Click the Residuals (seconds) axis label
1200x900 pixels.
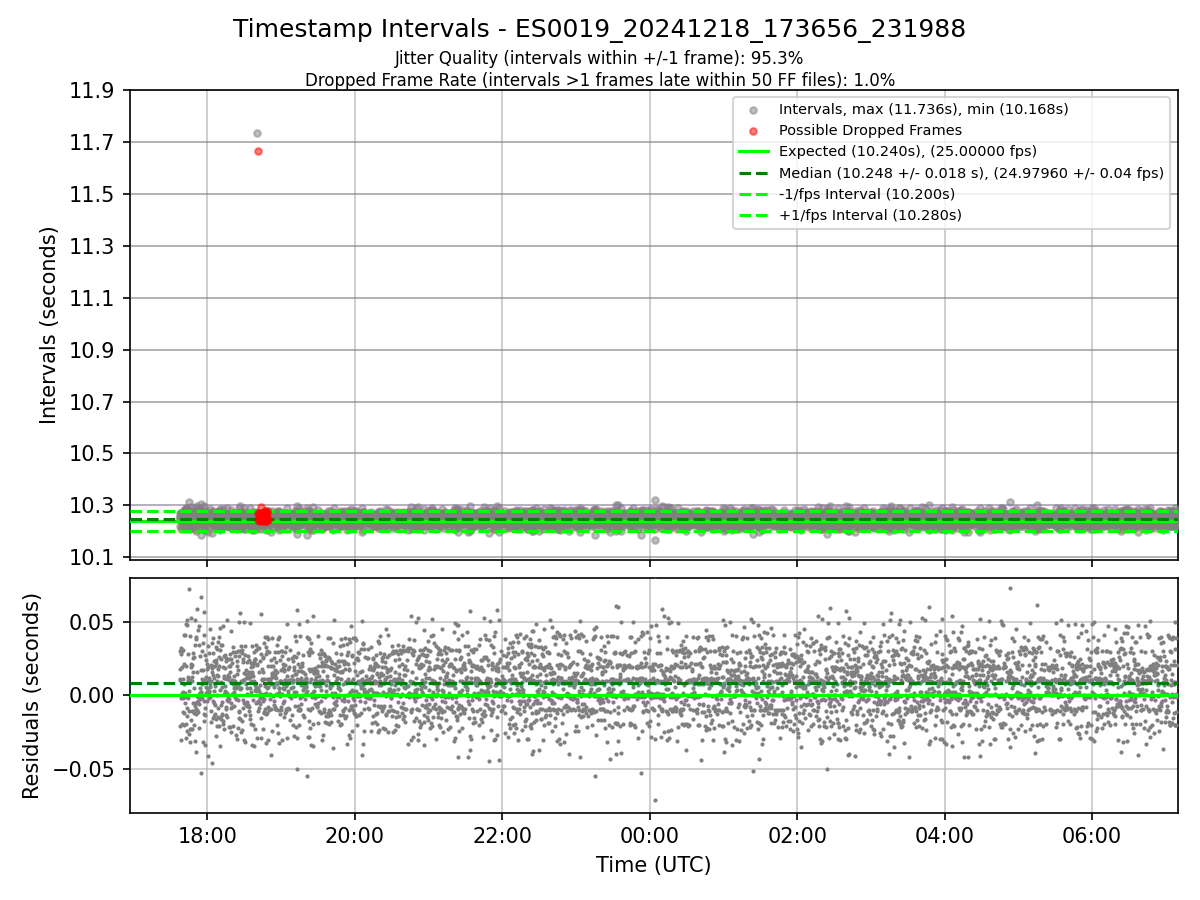point(31,696)
